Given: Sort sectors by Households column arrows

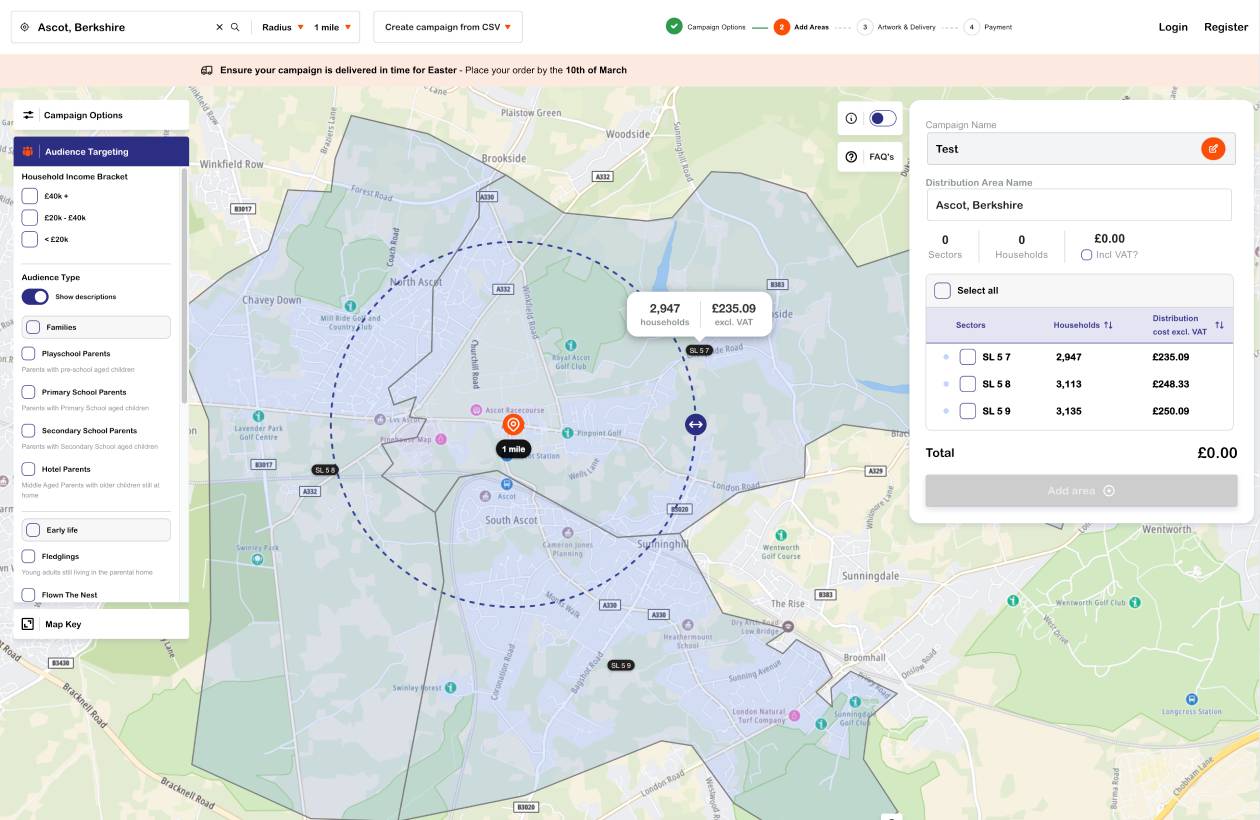Looking at the screenshot, I should (1108, 325).
